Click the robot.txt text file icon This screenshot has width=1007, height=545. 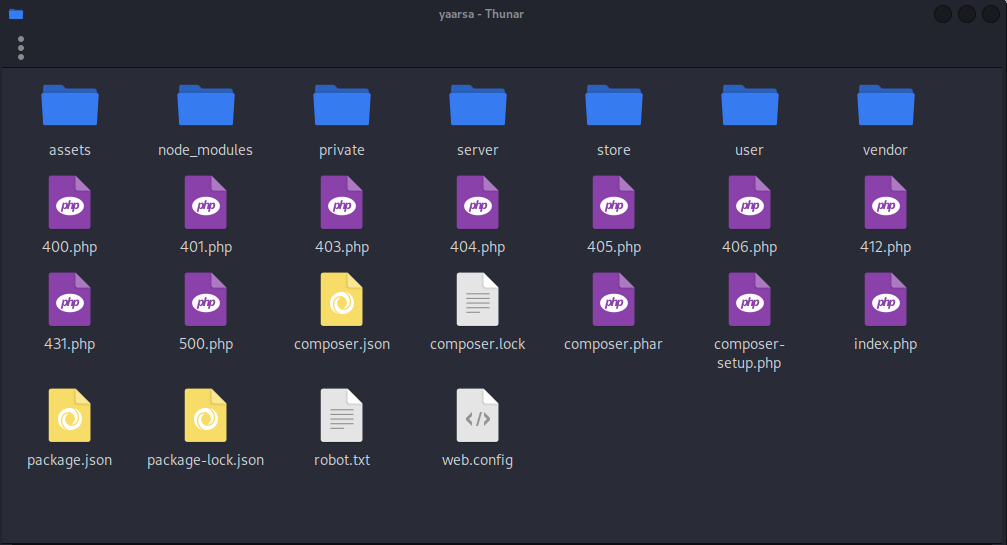click(x=342, y=415)
